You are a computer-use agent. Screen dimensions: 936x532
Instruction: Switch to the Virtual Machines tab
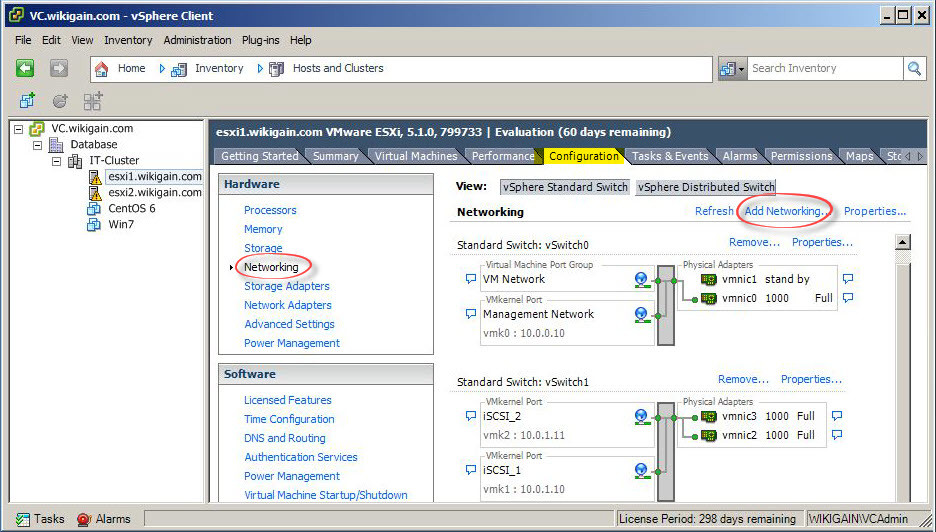pyautogui.click(x=415, y=156)
